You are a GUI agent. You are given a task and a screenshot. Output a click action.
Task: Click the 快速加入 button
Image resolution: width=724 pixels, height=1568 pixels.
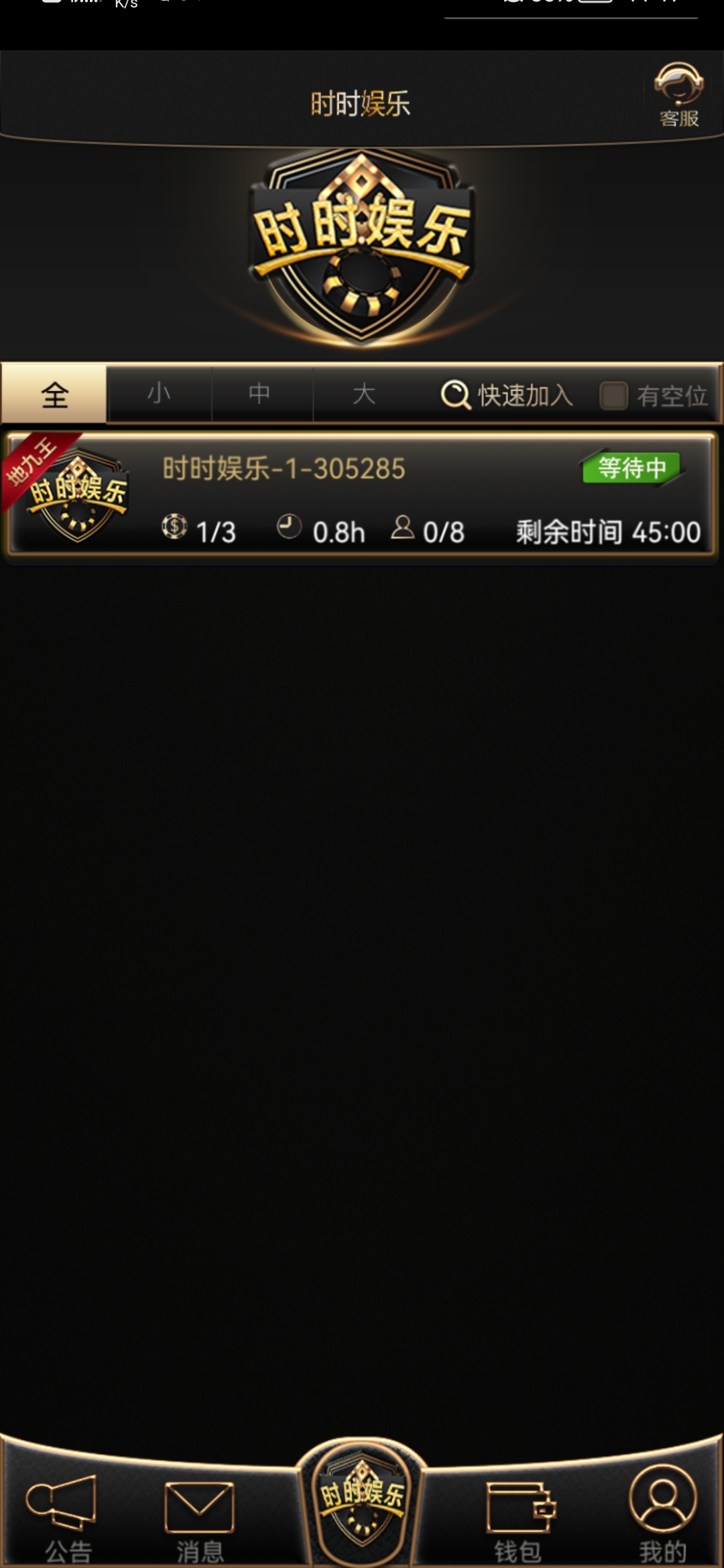point(507,395)
